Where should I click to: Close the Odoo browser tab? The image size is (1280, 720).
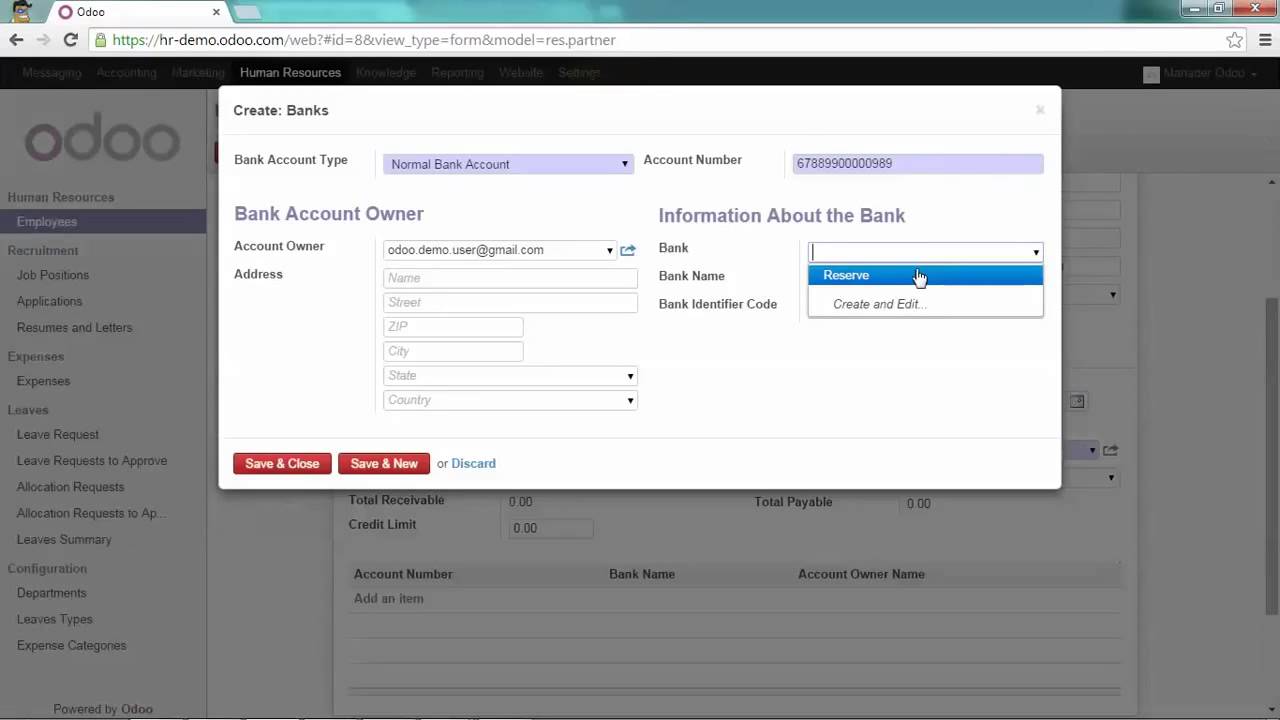(x=216, y=12)
